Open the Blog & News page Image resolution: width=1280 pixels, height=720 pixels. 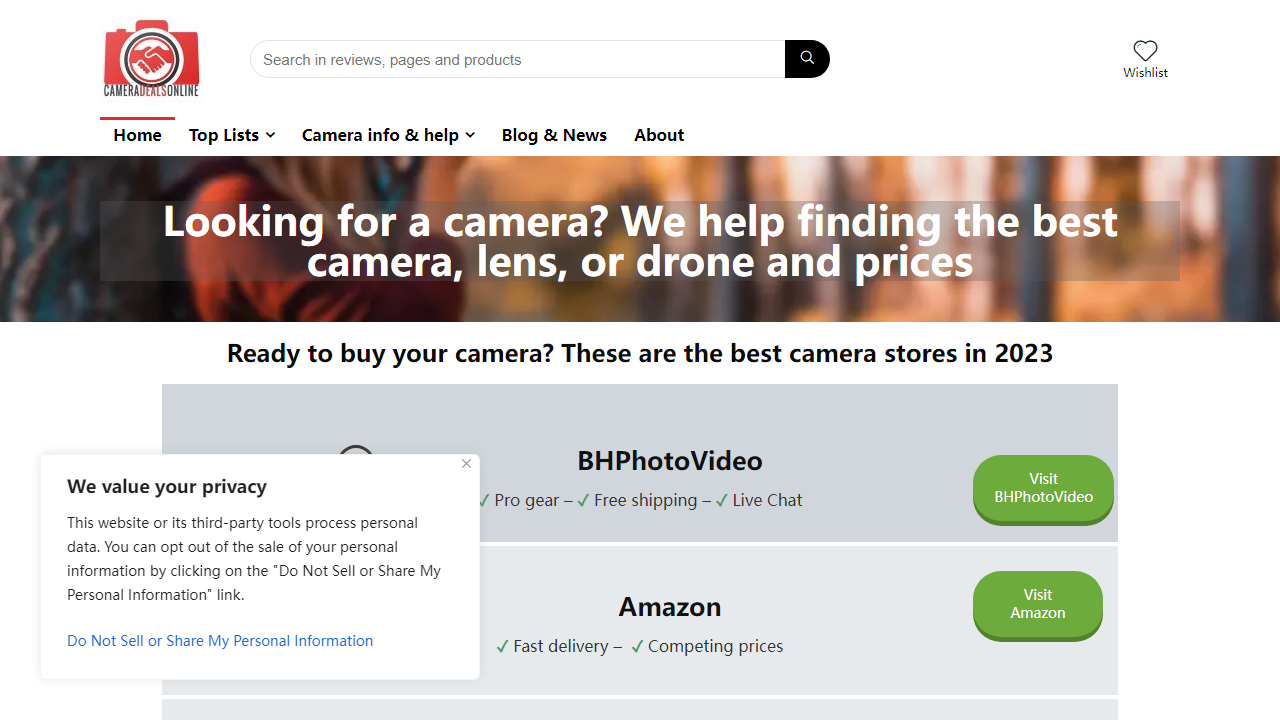coord(554,135)
